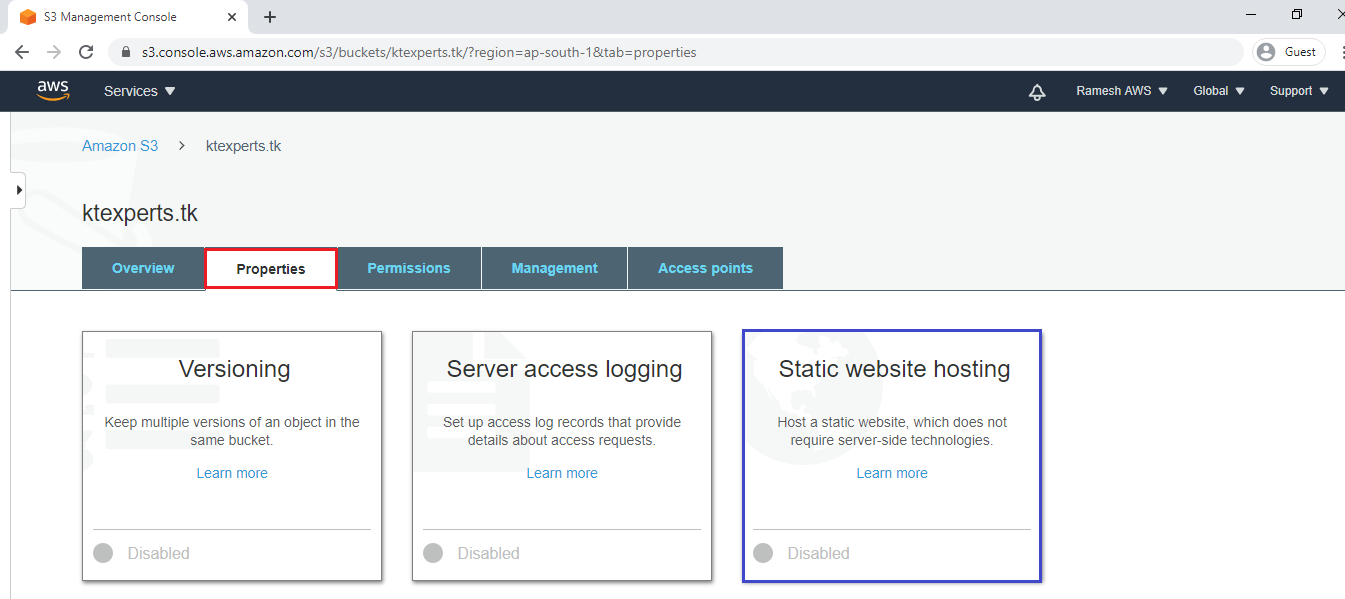1345x599 pixels.
Task: Click the browser forward arrow
Action: pos(54,52)
